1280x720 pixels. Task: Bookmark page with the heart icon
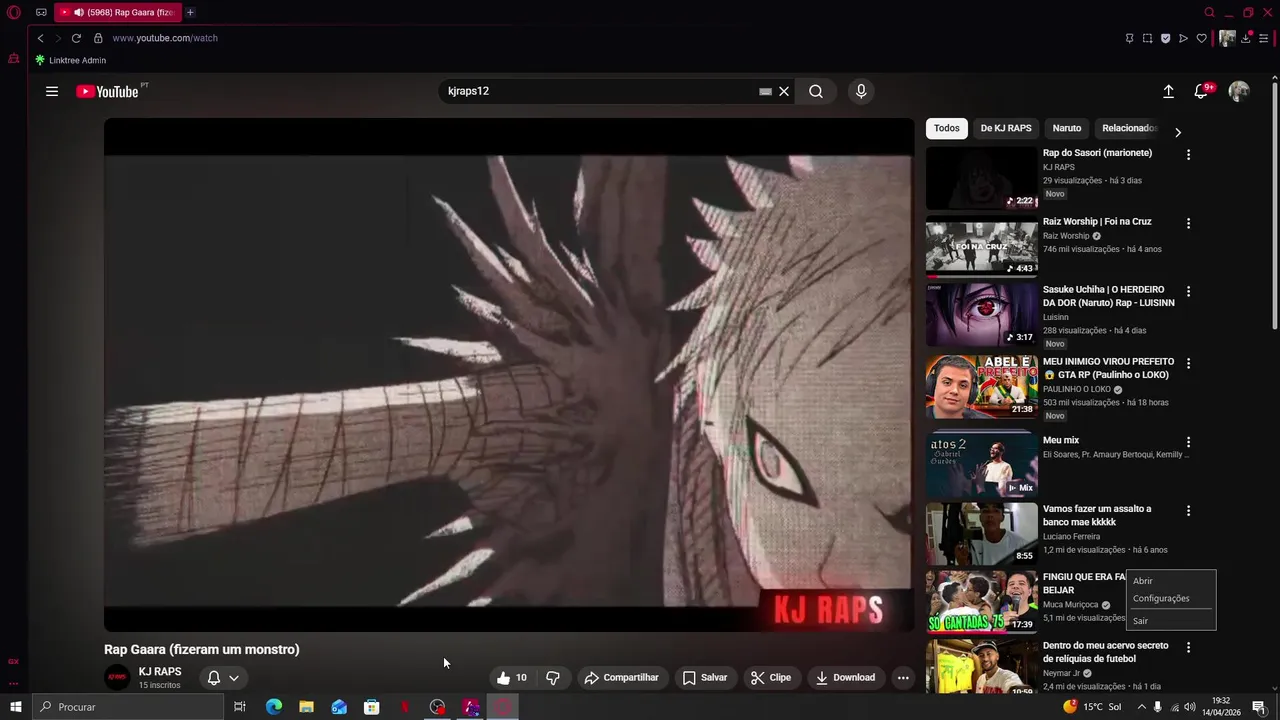[1202, 38]
